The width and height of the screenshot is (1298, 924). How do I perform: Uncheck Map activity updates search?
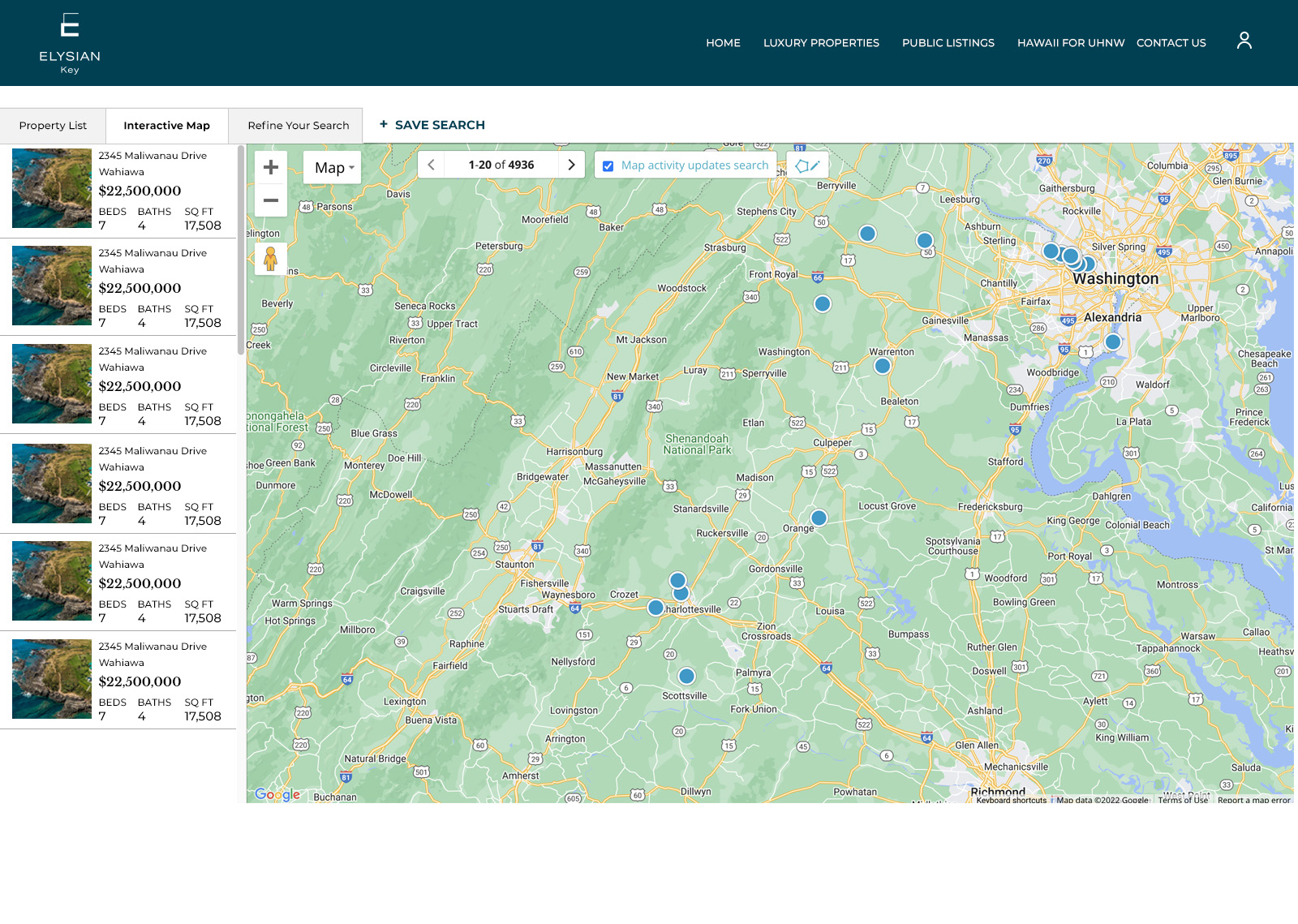[608, 166]
